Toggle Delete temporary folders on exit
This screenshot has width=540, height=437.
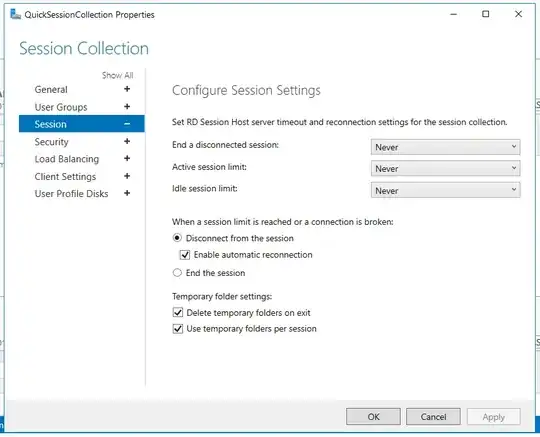pyautogui.click(x=178, y=313)
